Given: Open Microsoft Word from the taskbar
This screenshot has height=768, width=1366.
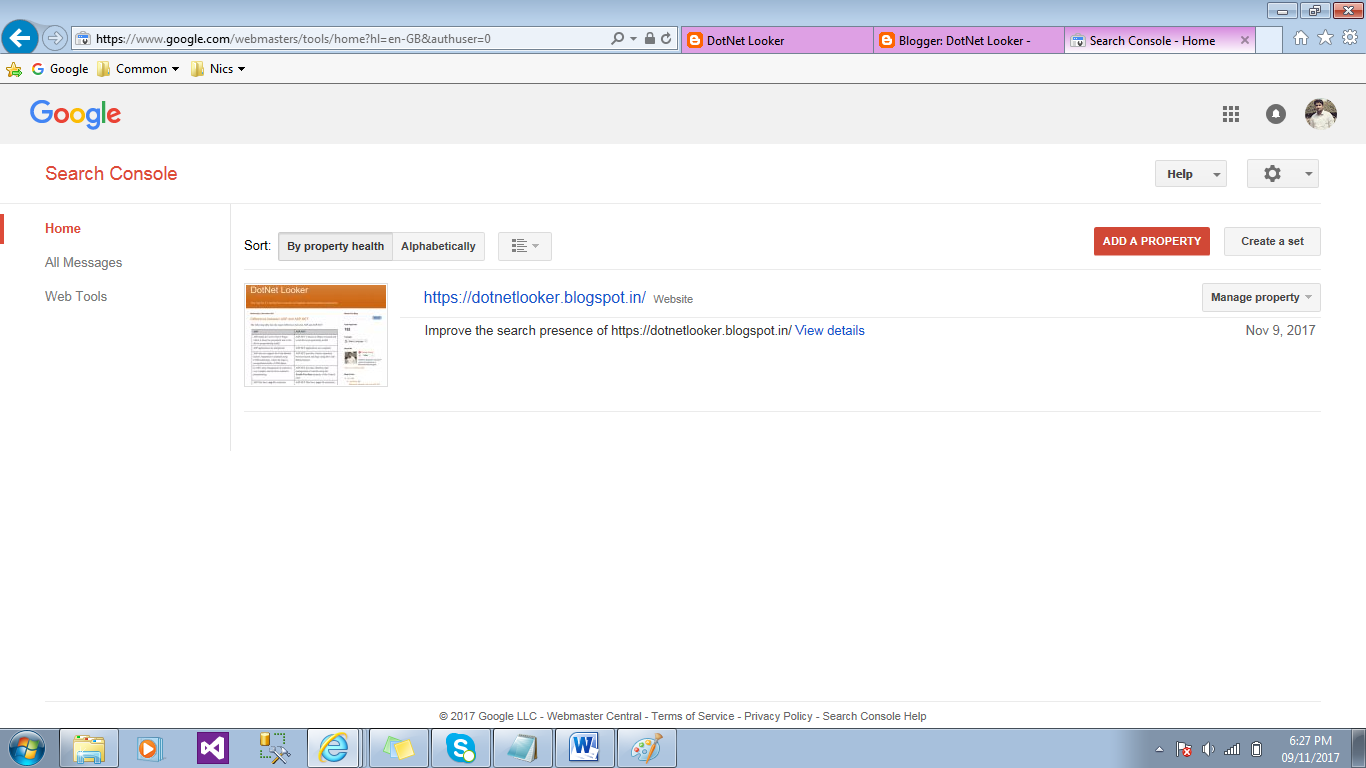Looking at the screenshot, I should (585, 748).
